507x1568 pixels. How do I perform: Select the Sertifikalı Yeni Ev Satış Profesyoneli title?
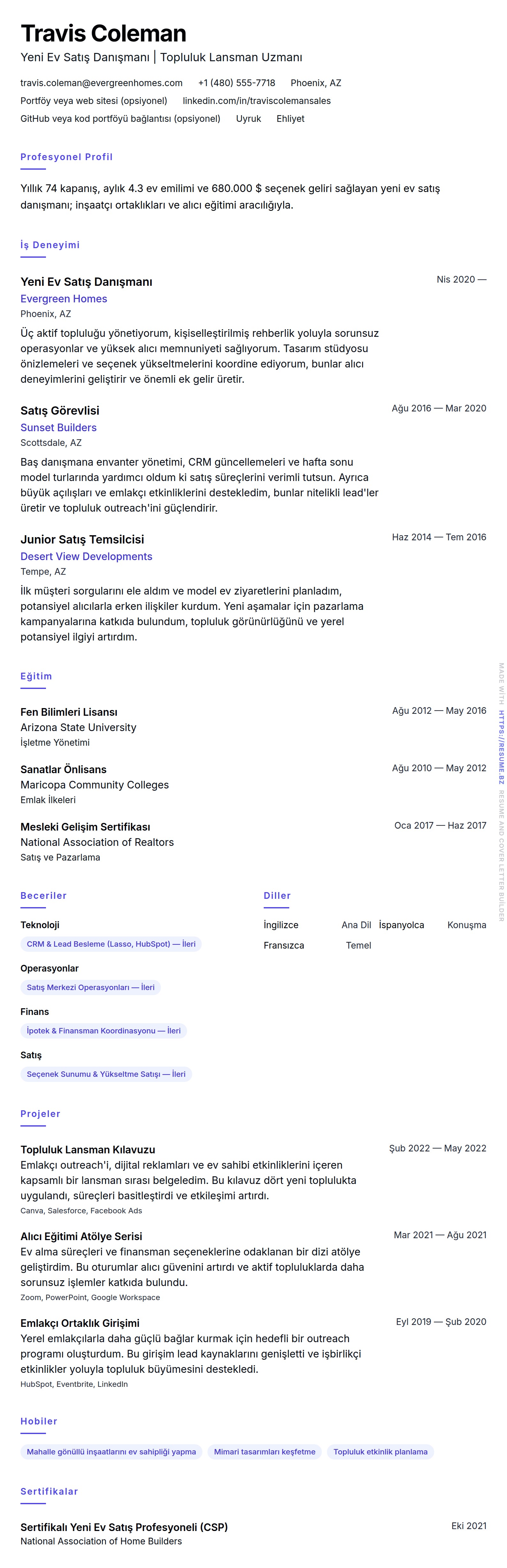[x=124, y=1527]
